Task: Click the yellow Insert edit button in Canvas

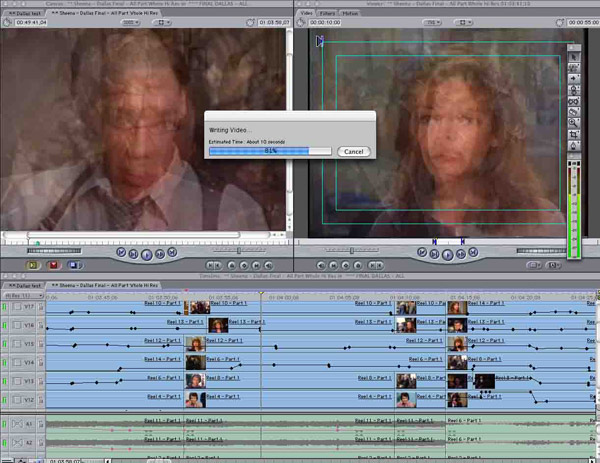Action: point(33,265)
